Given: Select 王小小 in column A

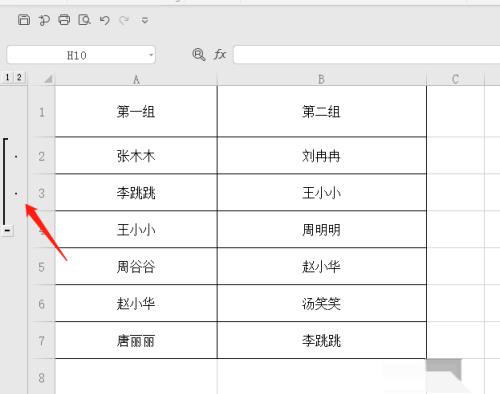Looking at the screenshot, I should click(x=136, y=230).
